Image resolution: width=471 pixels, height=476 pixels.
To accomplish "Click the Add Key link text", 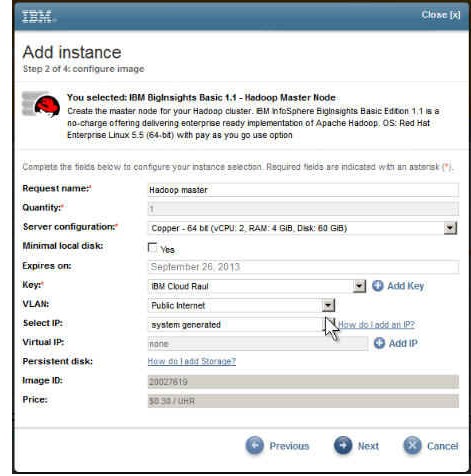I will [406, 286].
